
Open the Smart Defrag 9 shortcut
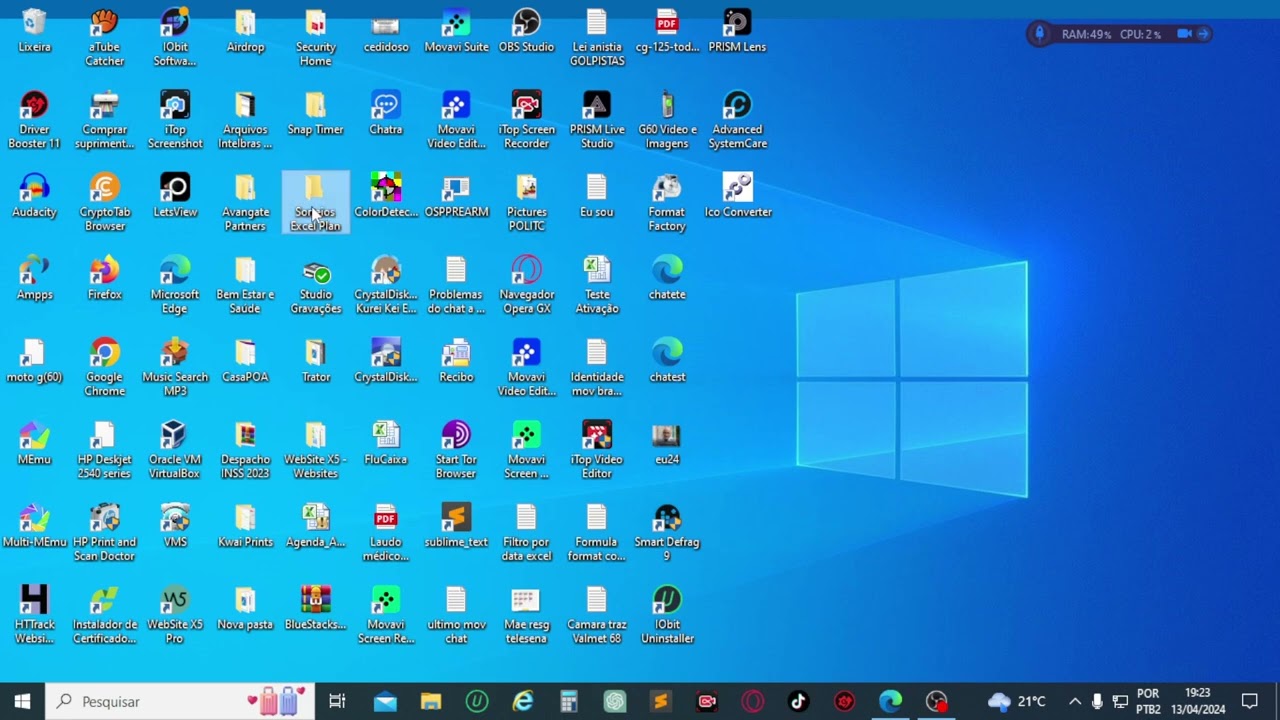[667, 520]
